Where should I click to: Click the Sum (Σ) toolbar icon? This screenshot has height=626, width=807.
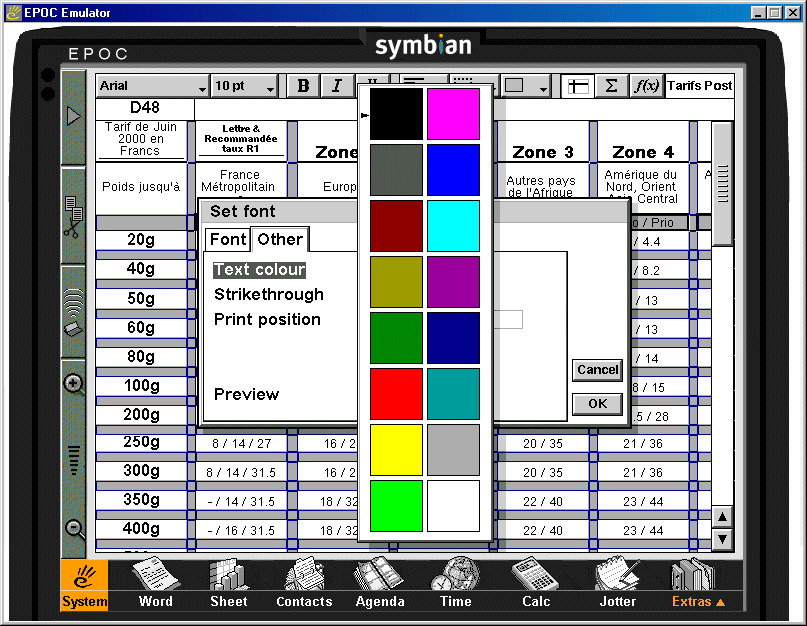(x=611, y=85)
